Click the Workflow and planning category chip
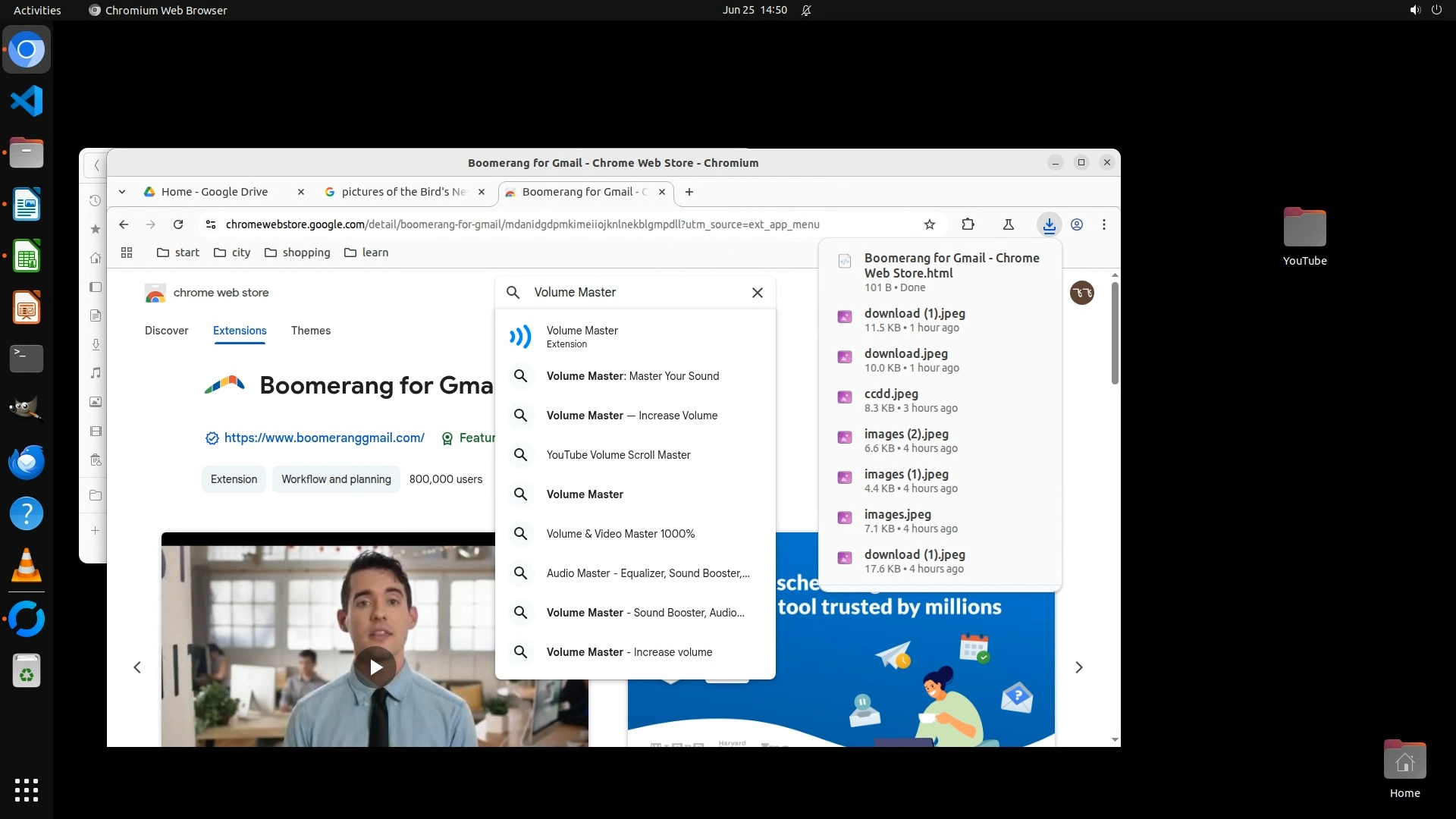The height and width of the screenshot is (819, 1456). (x=336, y=479)
